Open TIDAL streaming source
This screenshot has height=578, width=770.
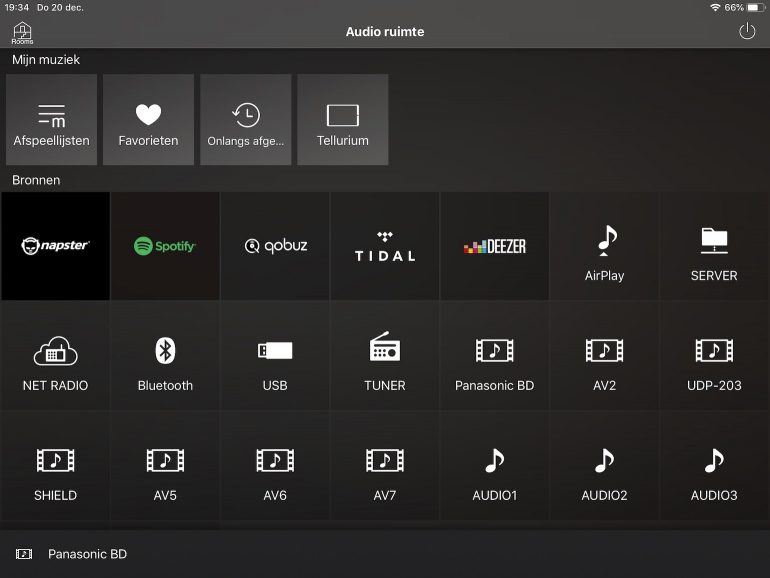click(x=385, y=246)
